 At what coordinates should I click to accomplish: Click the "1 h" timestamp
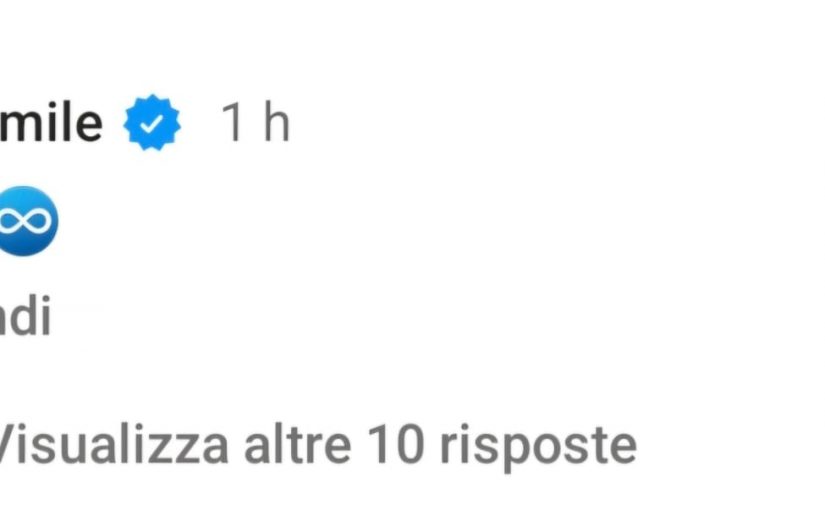(x=256, y=123)
